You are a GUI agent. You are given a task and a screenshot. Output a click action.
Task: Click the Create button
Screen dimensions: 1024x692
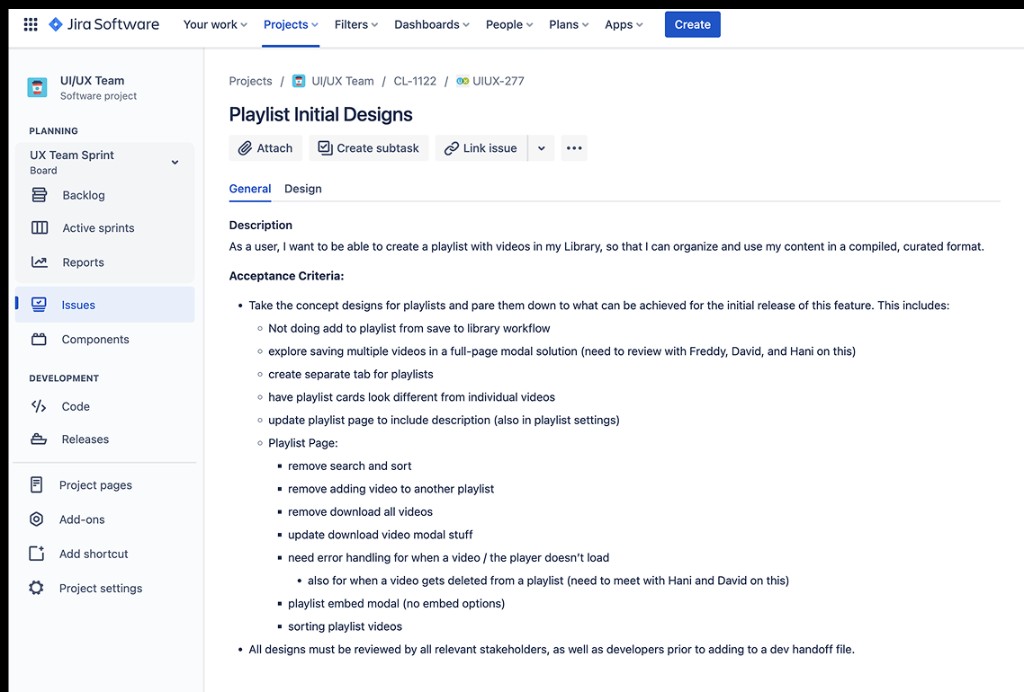(692, 24)
